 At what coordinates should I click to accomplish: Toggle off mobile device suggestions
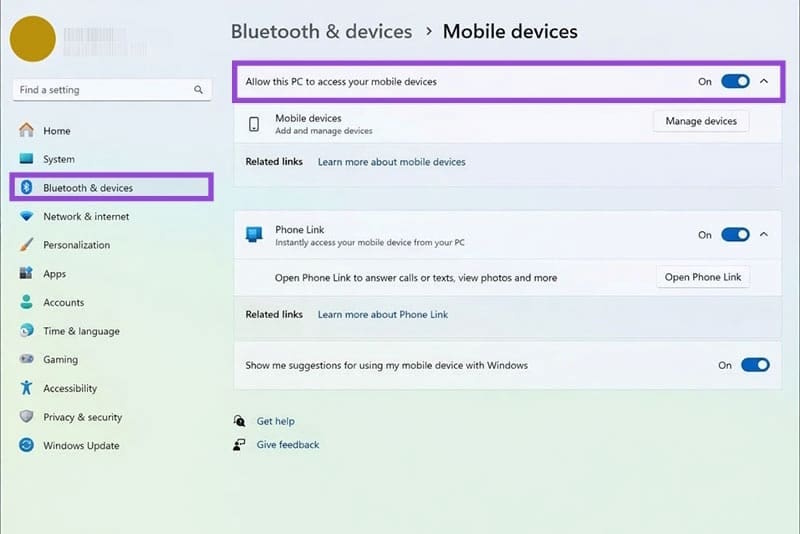[x=755, y=365]
